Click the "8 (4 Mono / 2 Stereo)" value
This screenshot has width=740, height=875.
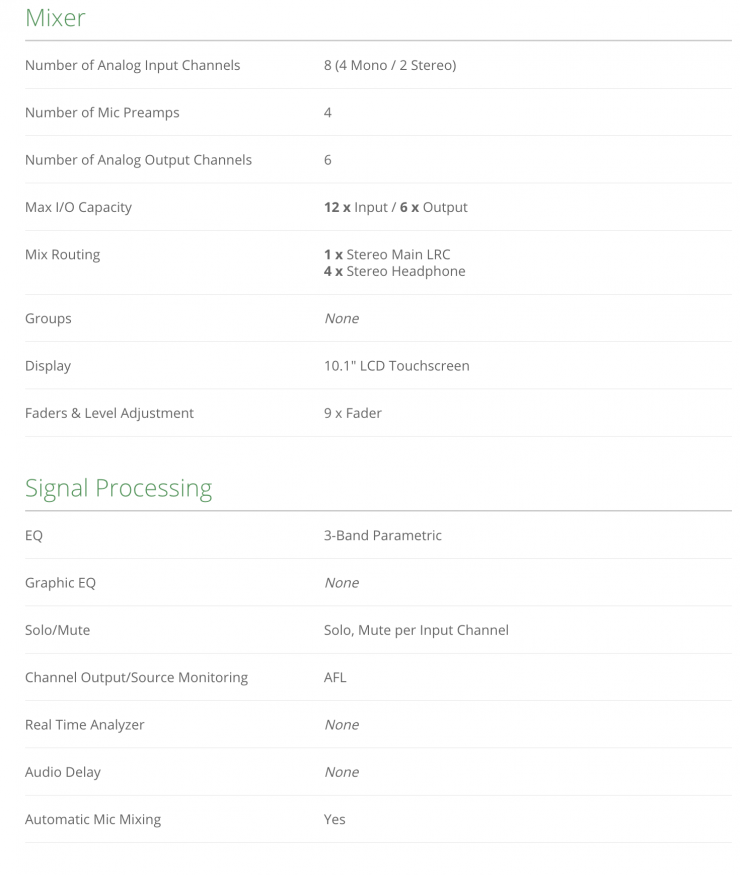click(x=389, y=66)
